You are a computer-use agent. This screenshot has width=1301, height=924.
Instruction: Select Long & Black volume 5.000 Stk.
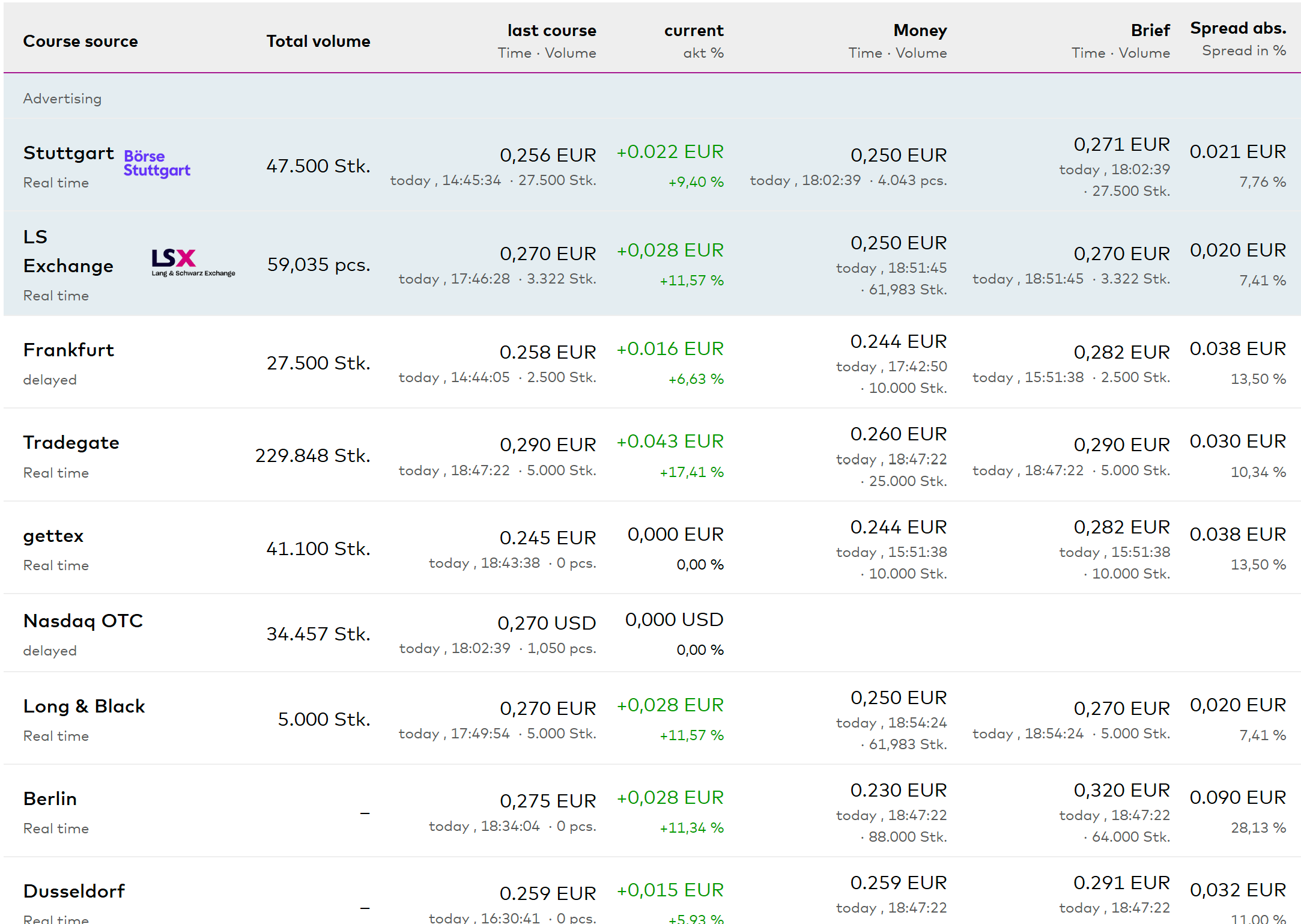[324, 719]
